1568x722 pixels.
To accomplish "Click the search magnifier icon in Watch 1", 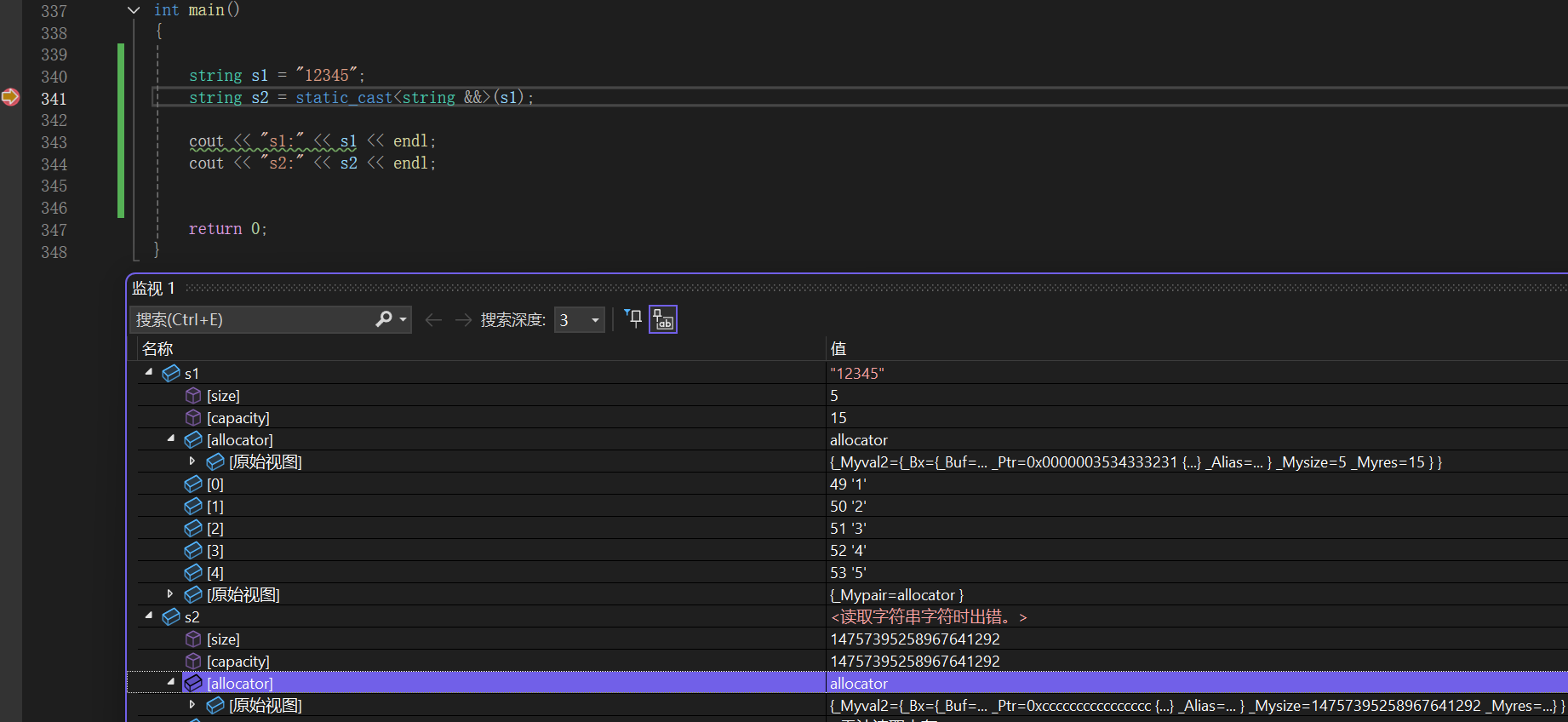I will click(x=384, y=319).
